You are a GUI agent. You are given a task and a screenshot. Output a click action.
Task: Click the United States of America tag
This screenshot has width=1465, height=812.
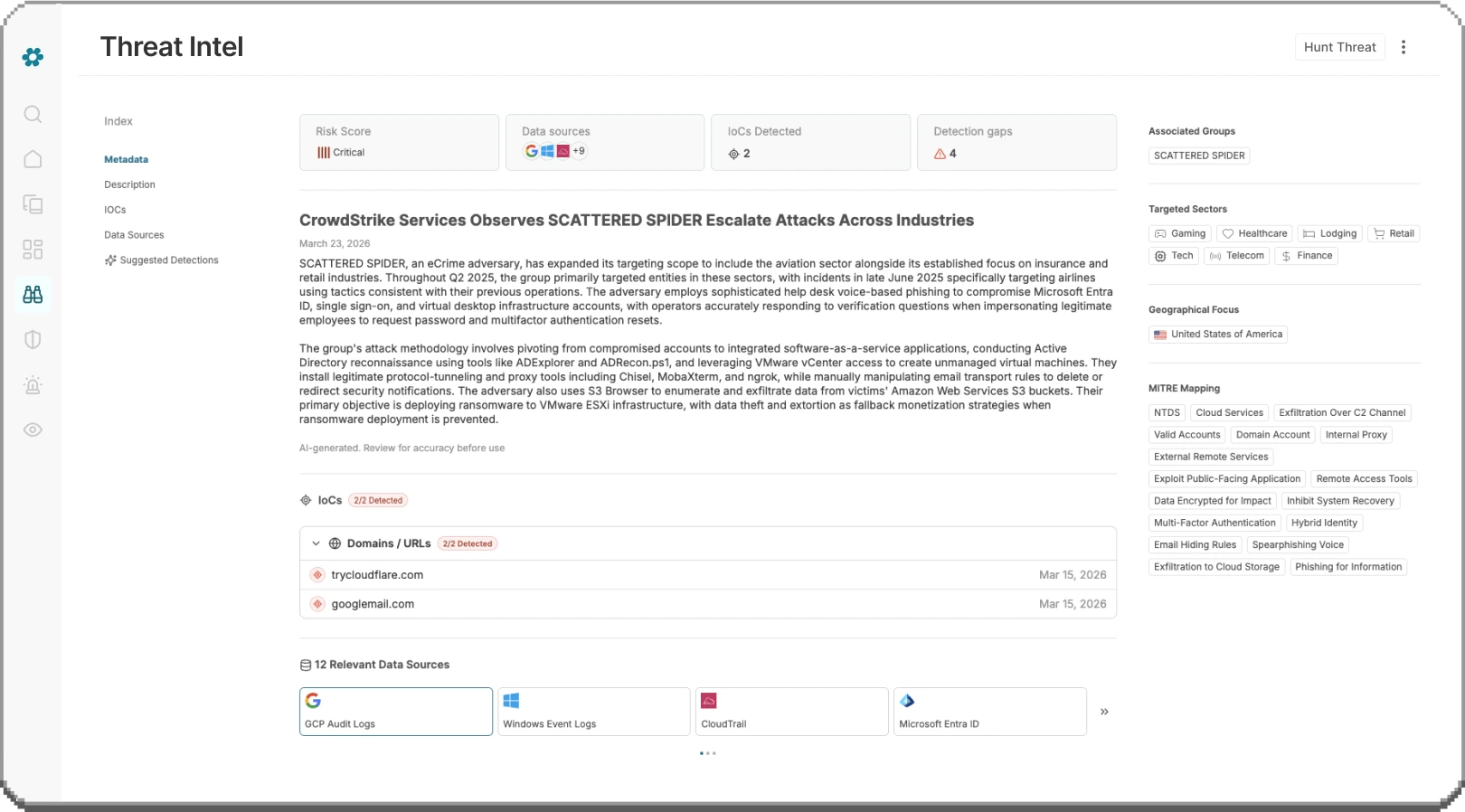point(1218,335)
